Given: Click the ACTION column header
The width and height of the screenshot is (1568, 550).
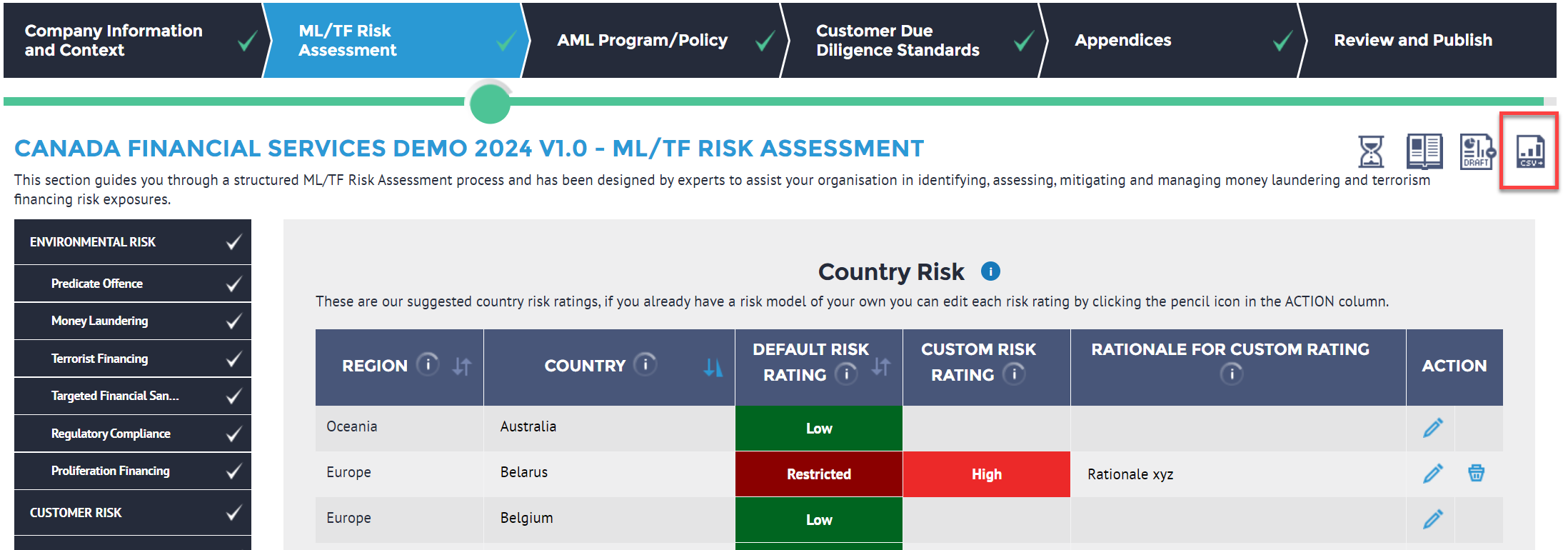Looking at the screenshot, I should tap(1454, 366).
